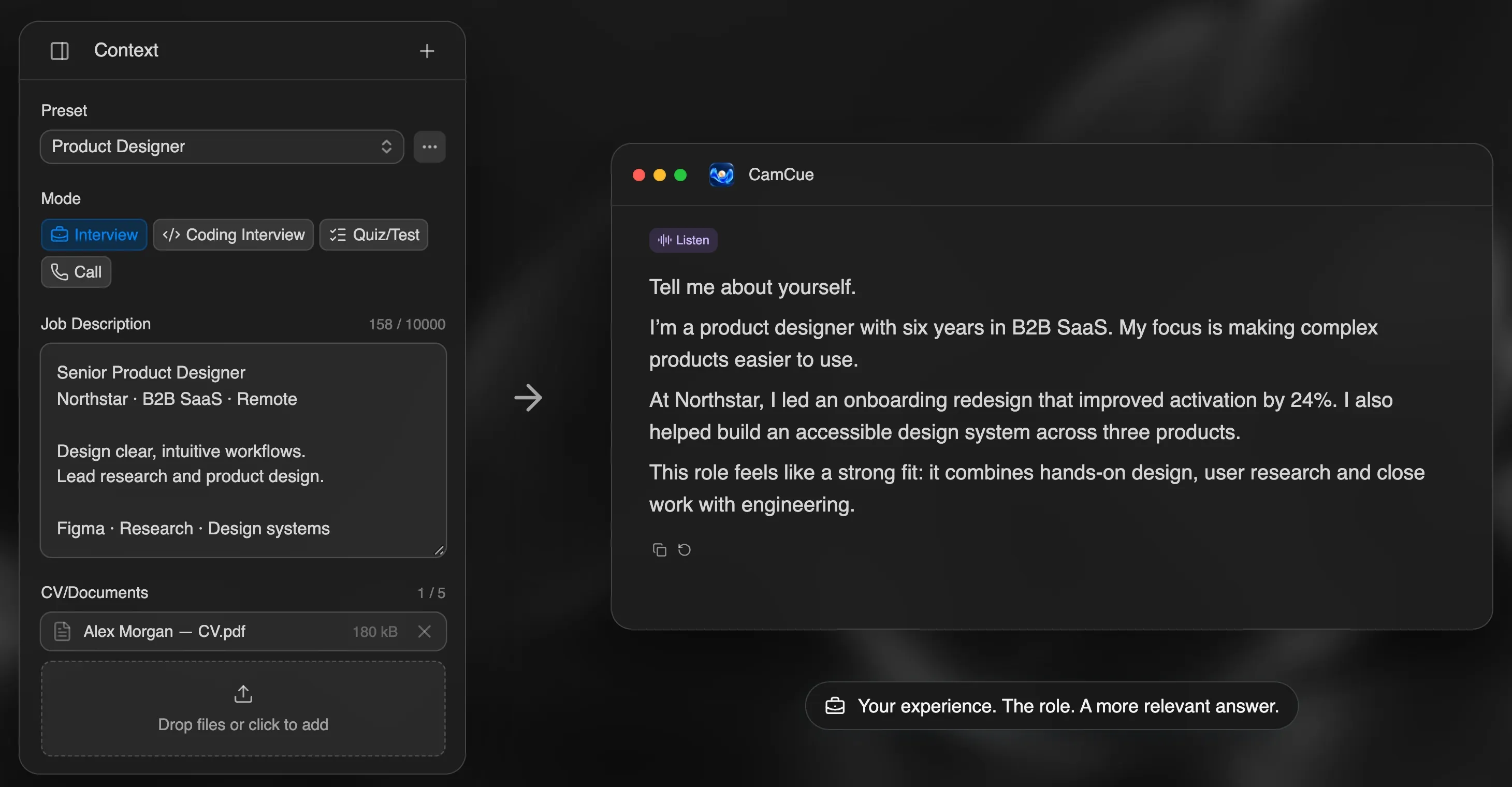Select Quiz/Test mode
The image size is (1512, 787).
[x=374, y=235]
